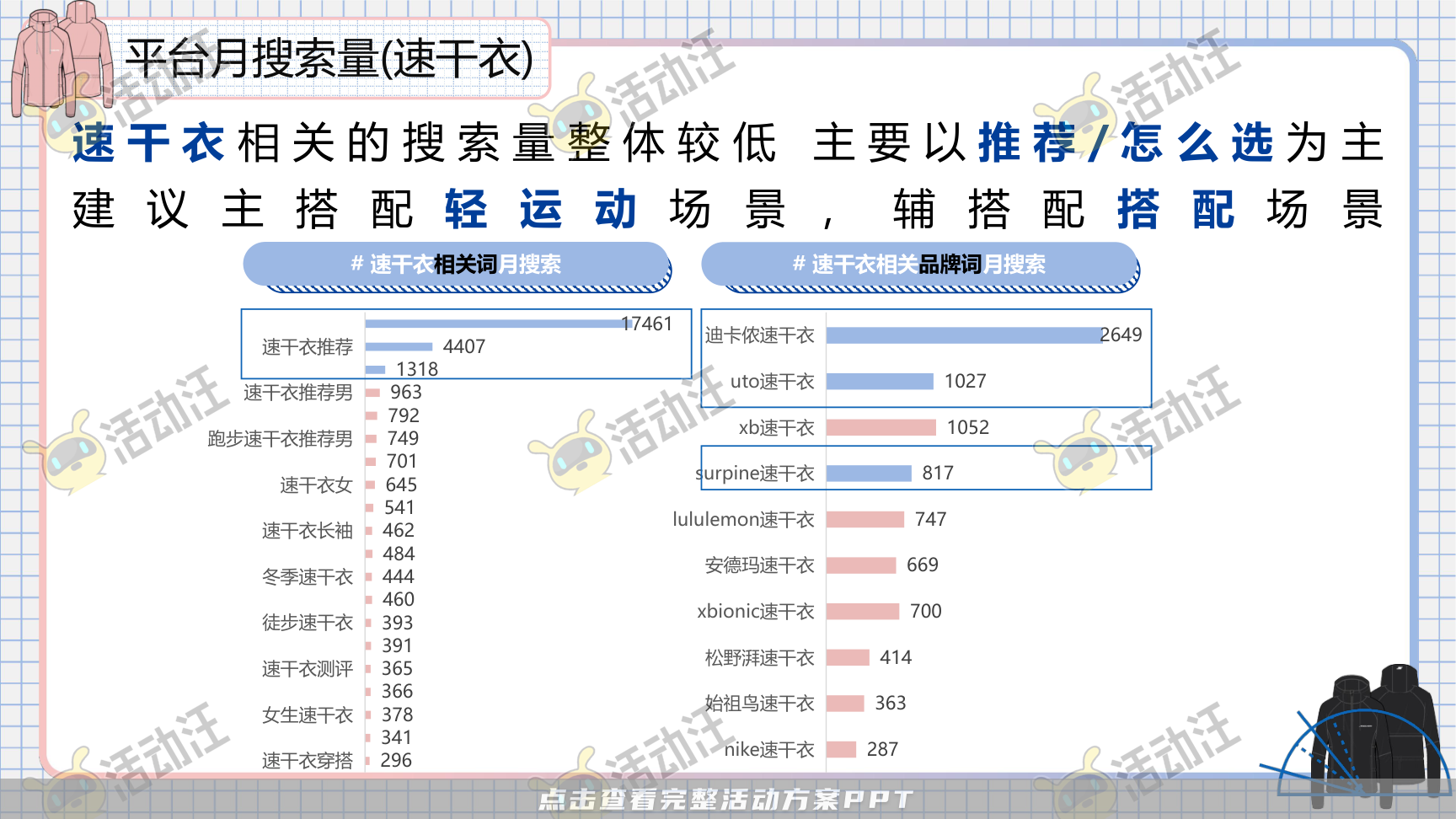Click the value 287 in the brand chart
Viewport: 1456px width, 819px height.
[x=883, y=750]
